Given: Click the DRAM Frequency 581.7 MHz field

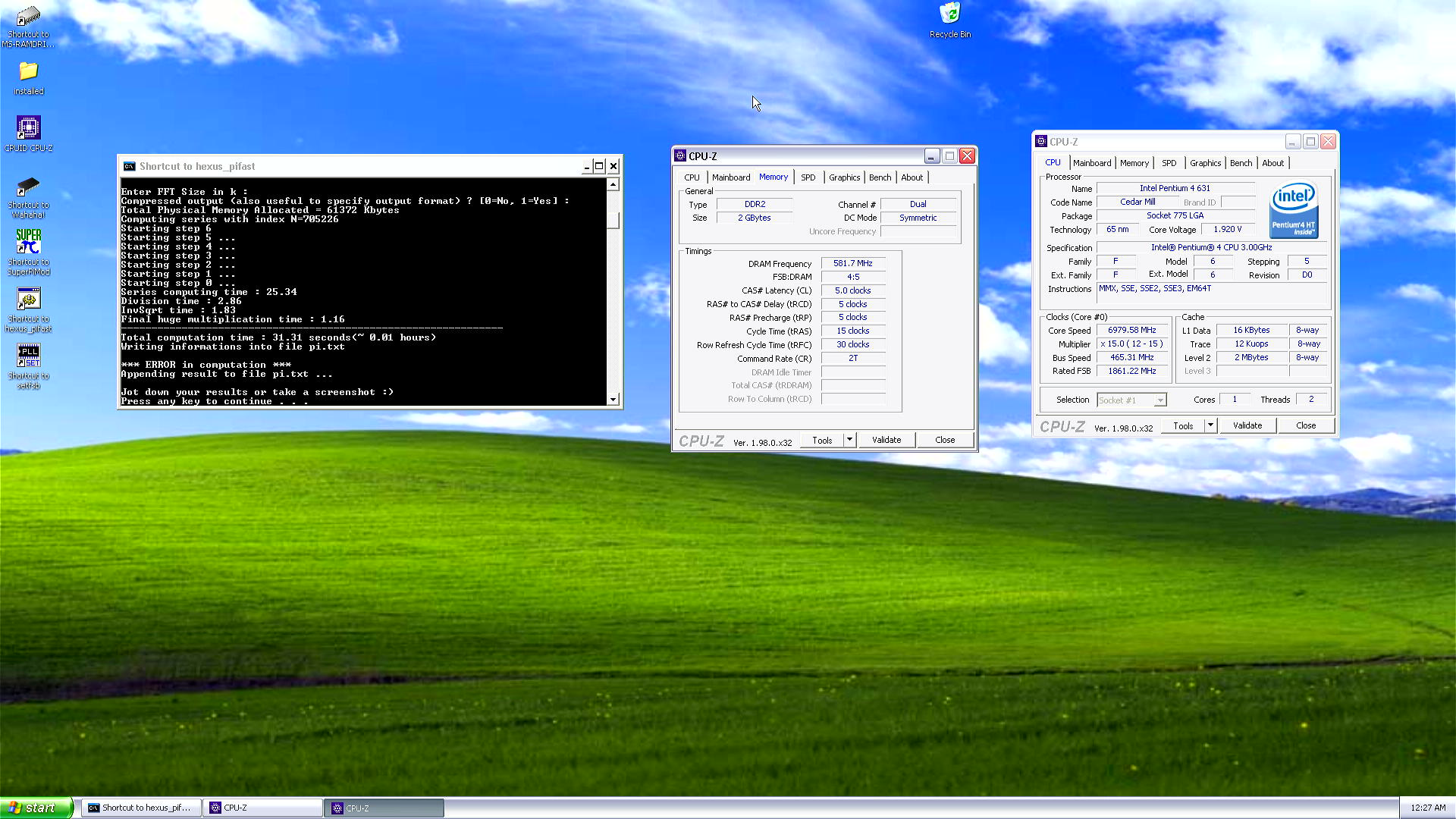Looking at the screenshot, I should tap(853, 263).
